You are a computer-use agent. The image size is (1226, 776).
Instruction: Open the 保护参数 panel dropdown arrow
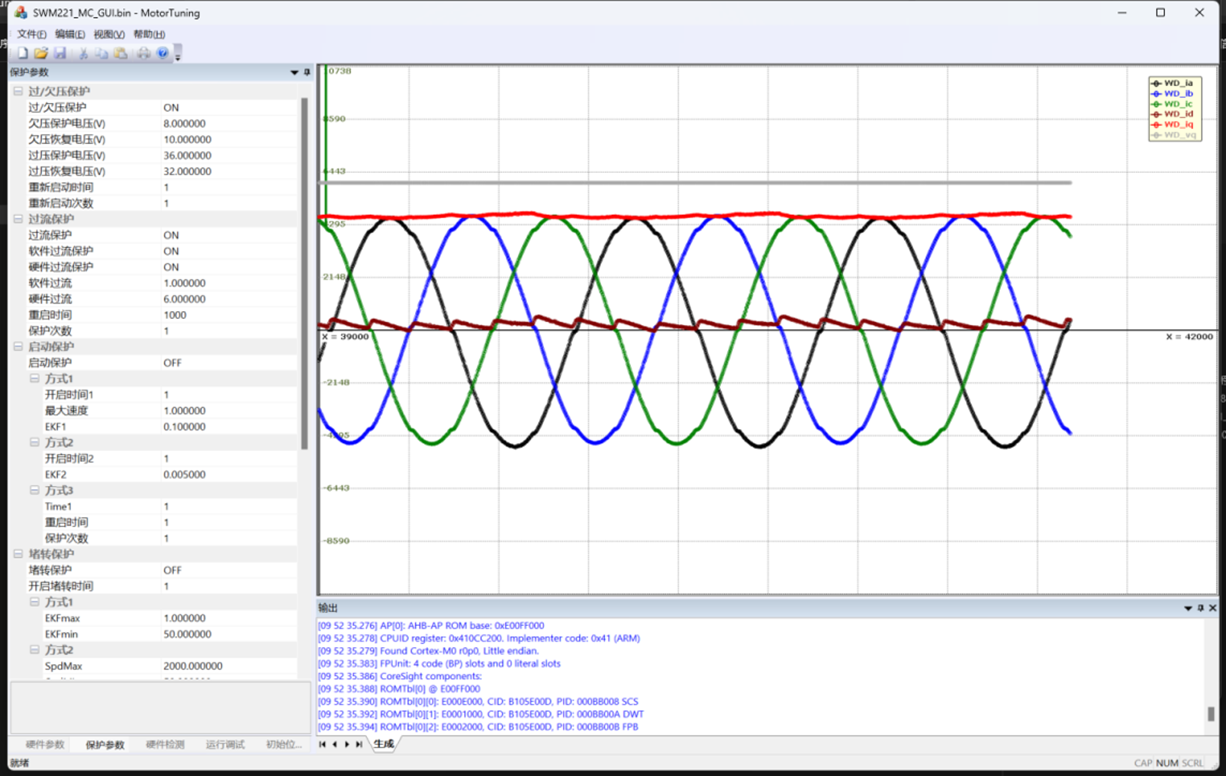(294, 72)
